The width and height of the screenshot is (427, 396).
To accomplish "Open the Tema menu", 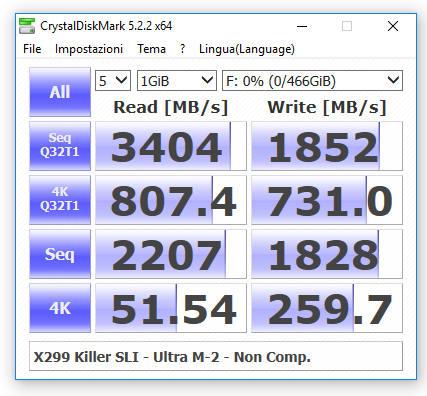I will (151, 49).
